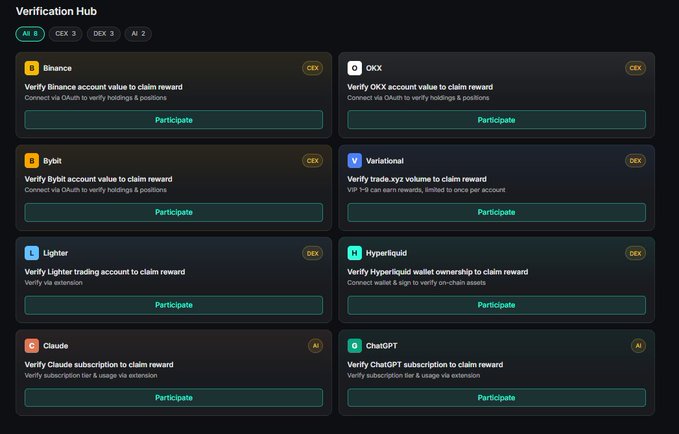Participate in Lighter verification
Image resolution: width=679 pixels, height=434 pixels.
tap(174, 305)
